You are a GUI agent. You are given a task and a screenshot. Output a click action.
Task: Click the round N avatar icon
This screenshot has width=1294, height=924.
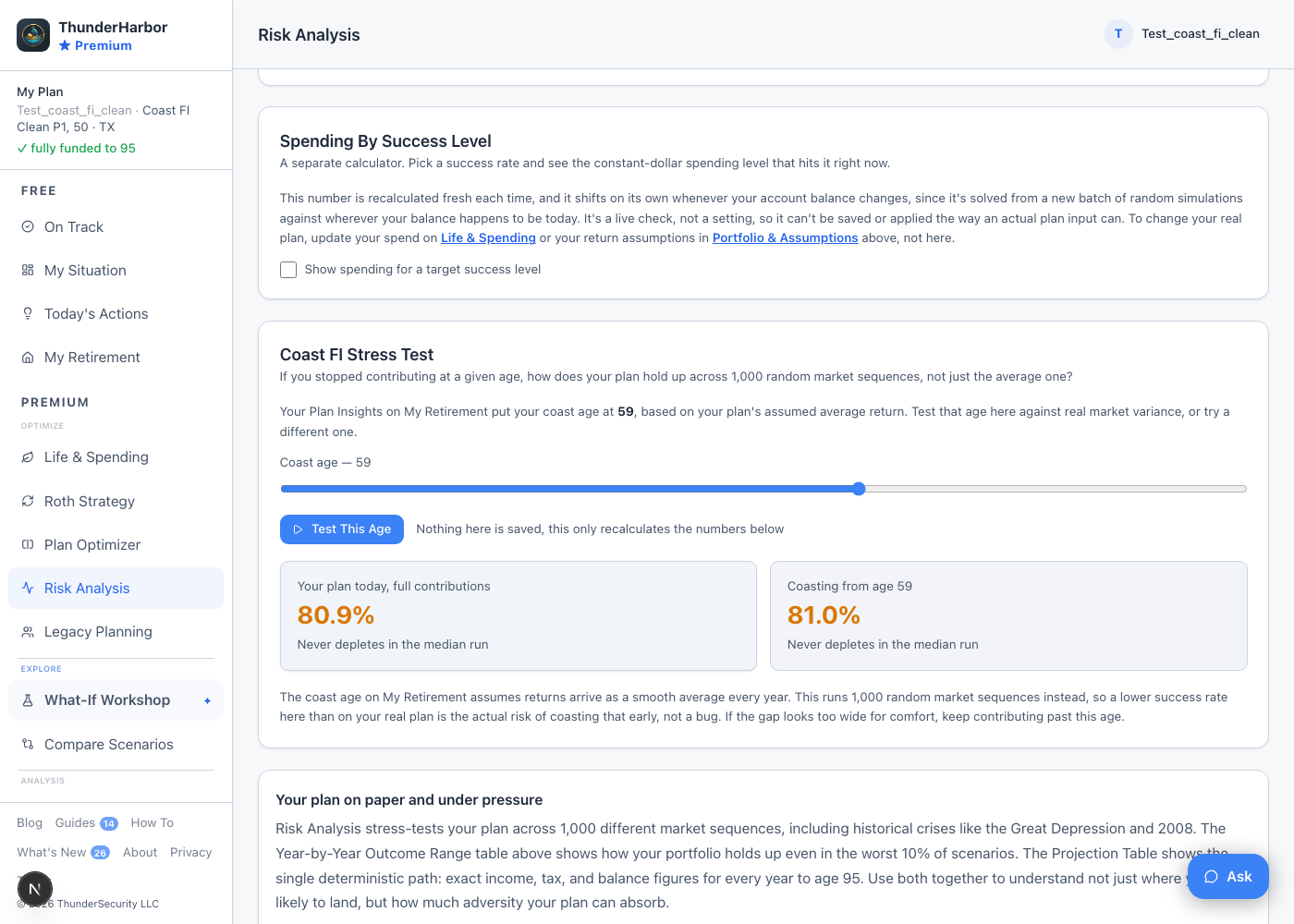click(x=35, y=890)
